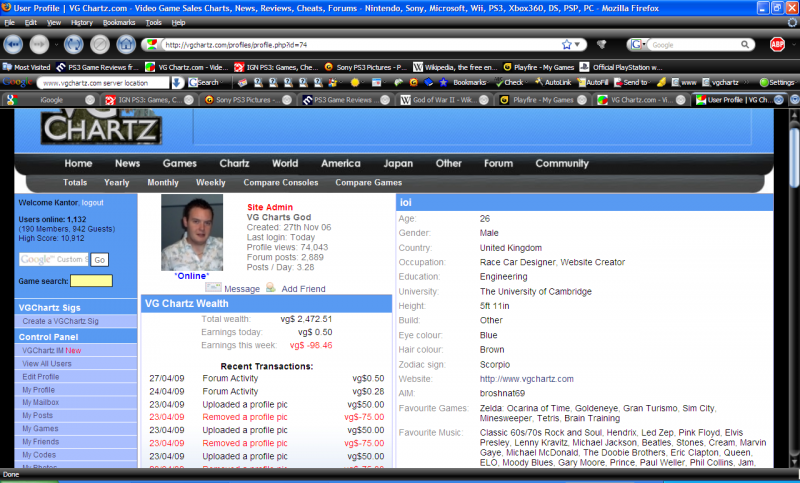The width and height of the screenshot is (800, 483).
Task: Click Japan in the site navigation
Action: [x=398, y=164]
